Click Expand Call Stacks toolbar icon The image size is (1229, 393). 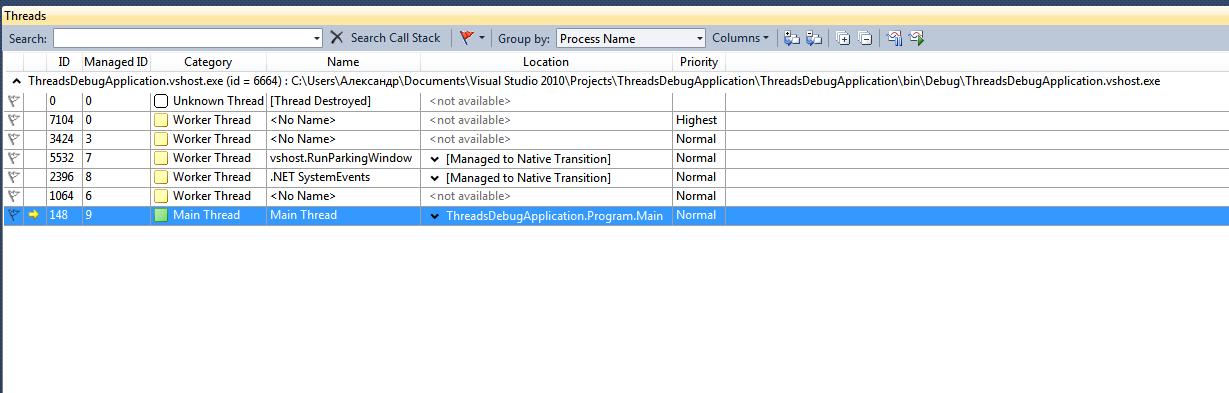coord(792,38)
